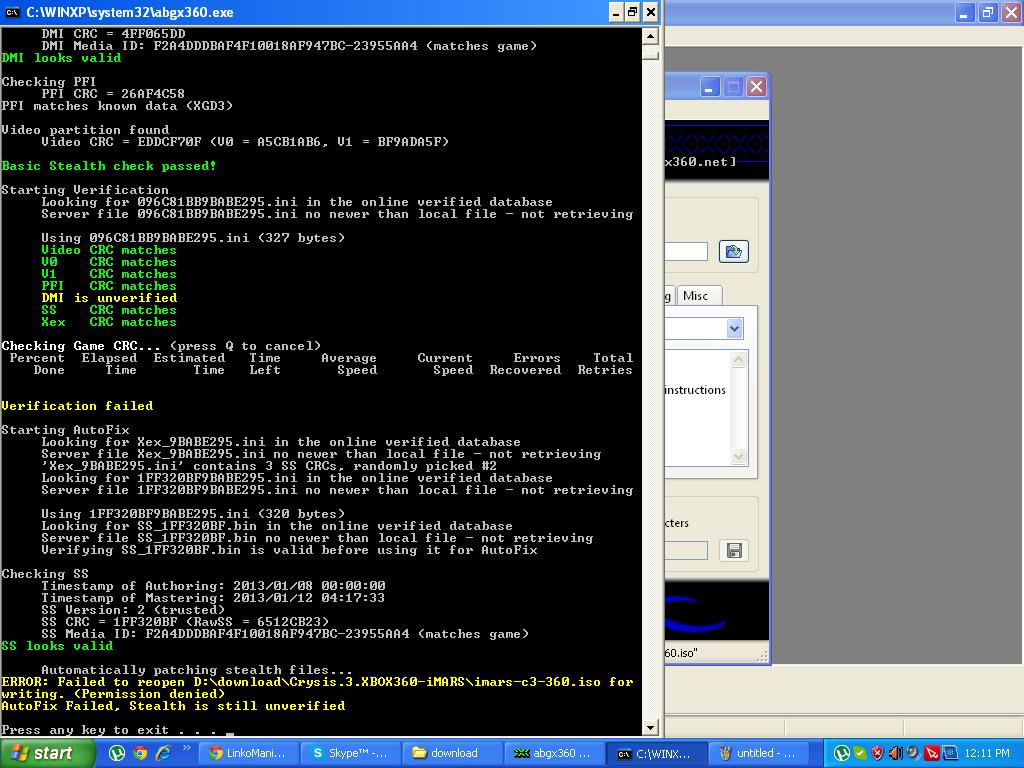Click 'AutoFix Failed, Stealth is still unverified' text
Image resolution: width=1024 pixels, height=768 pixels.
click(x=173, y=705)
